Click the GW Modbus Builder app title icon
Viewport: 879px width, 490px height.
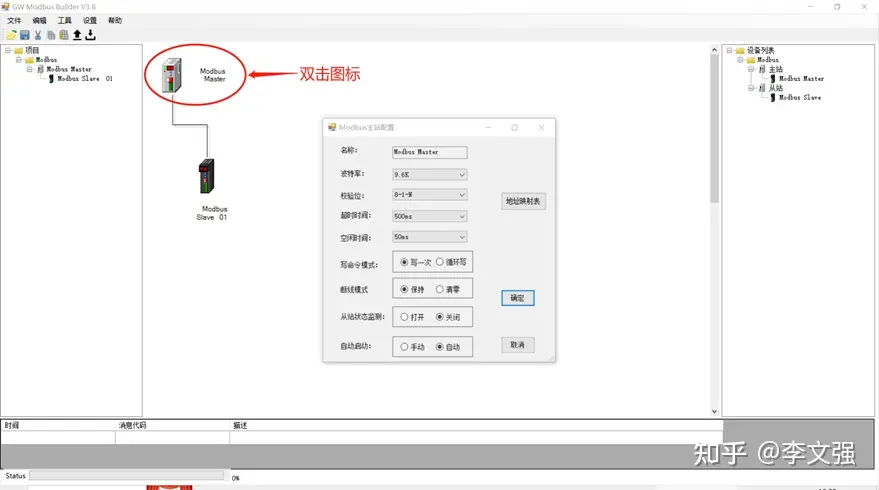click(6, 7)
